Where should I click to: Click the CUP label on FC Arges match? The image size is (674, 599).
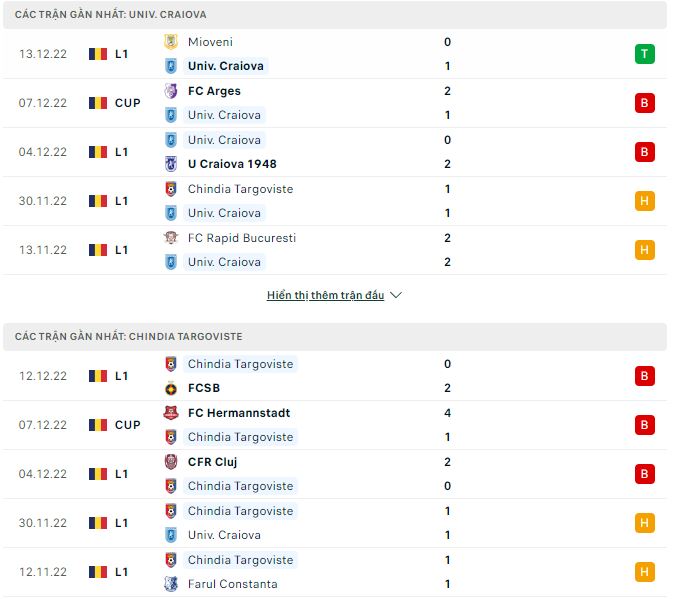pyautogui.click(x=127, y=103)
